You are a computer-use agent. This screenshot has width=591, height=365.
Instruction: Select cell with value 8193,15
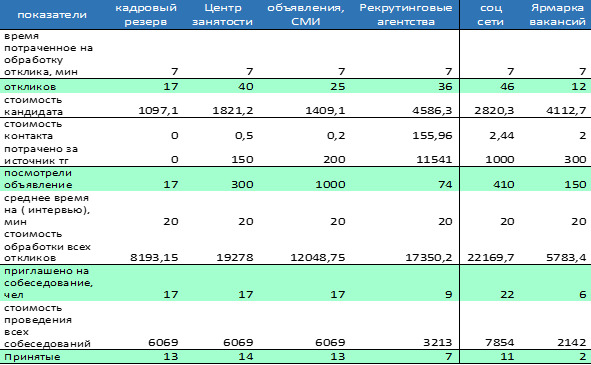tap(154, 258)
